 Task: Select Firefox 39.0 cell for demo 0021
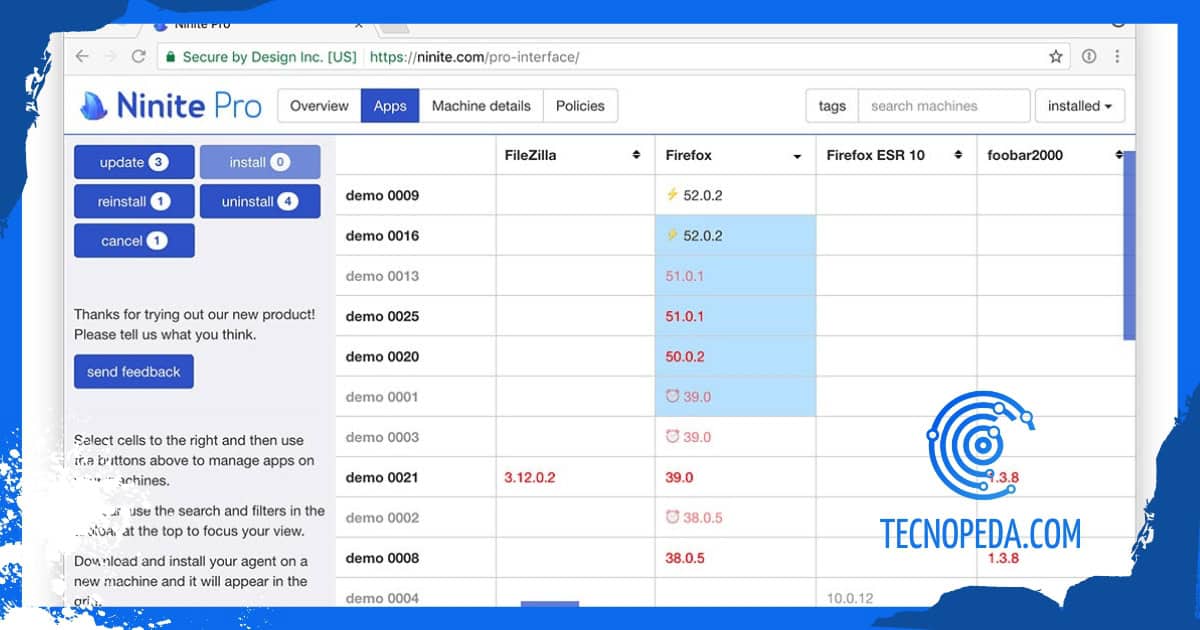point(735,477)
